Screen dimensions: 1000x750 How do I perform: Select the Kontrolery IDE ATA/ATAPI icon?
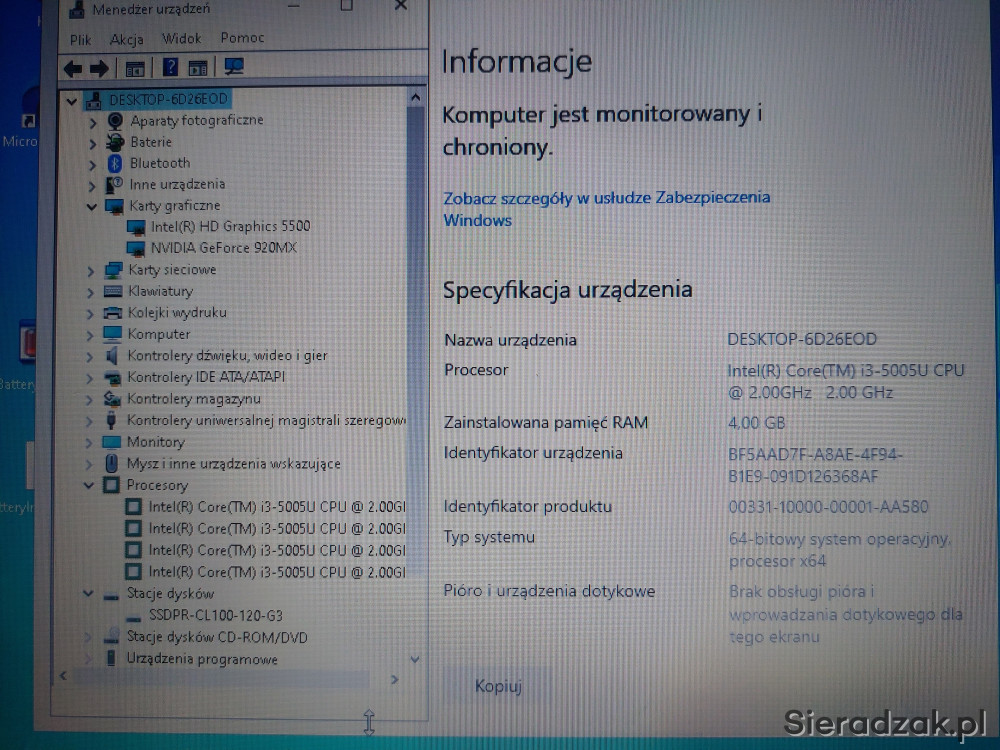[112, 378]
